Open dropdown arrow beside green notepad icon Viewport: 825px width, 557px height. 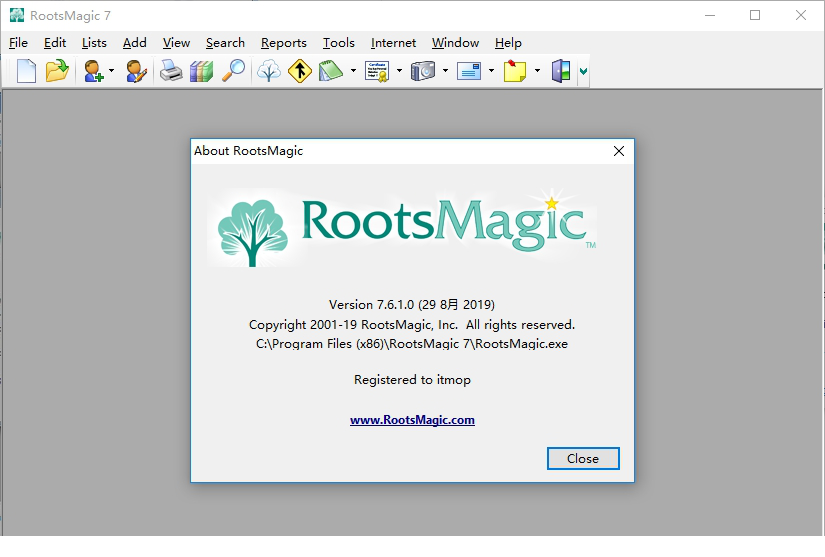pyautogui.click(x=353, y=70)
